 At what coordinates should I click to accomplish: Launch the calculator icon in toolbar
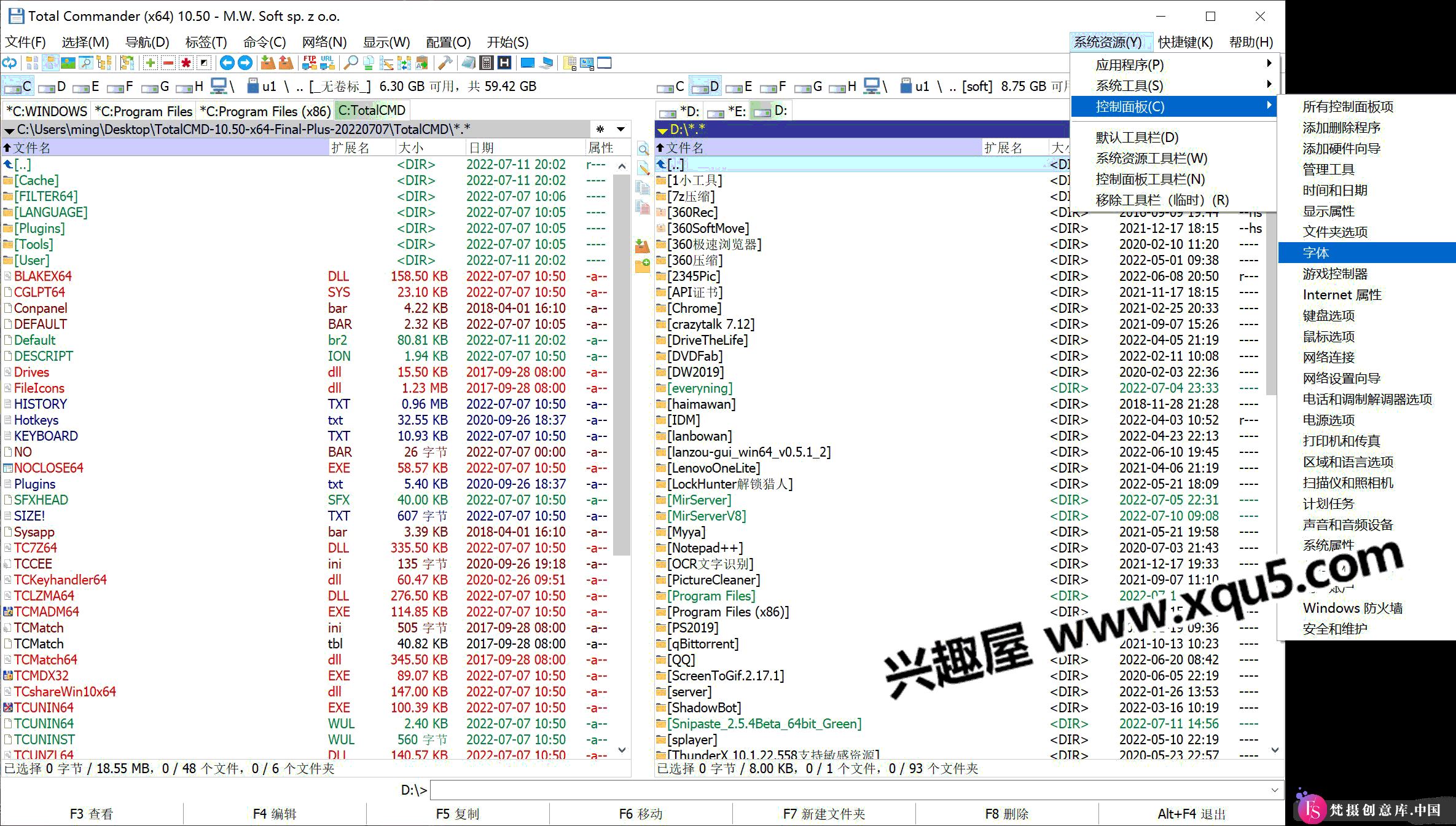[x=486, y=63]
